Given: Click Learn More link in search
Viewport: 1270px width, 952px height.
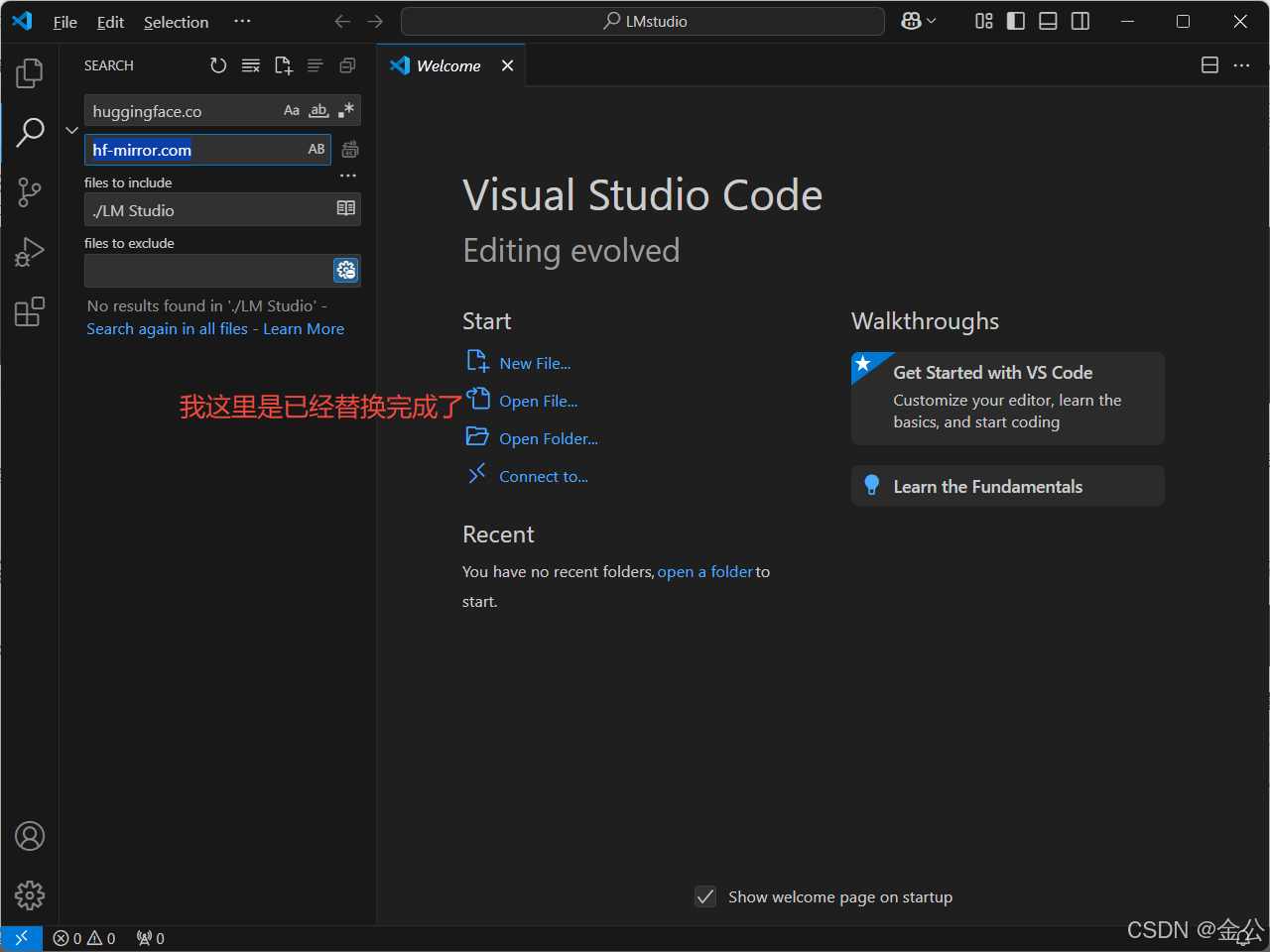Looking at the screenshot, I should point(304,329).
